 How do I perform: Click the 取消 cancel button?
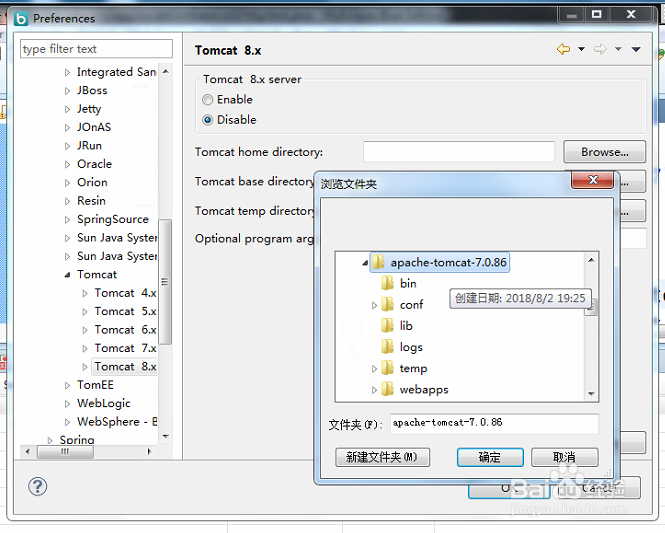[x=564, y=457]
